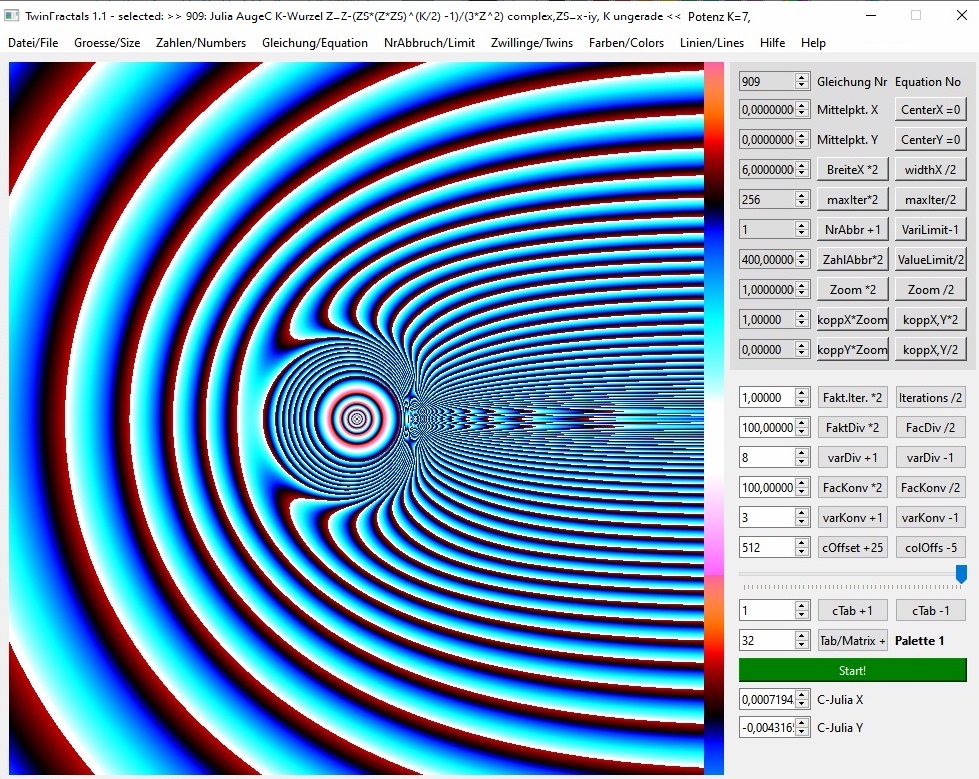Click the cTab +1 button
The width and height of the screenshot is (979, 779).
pyautogui.click(x=852, y=610)
